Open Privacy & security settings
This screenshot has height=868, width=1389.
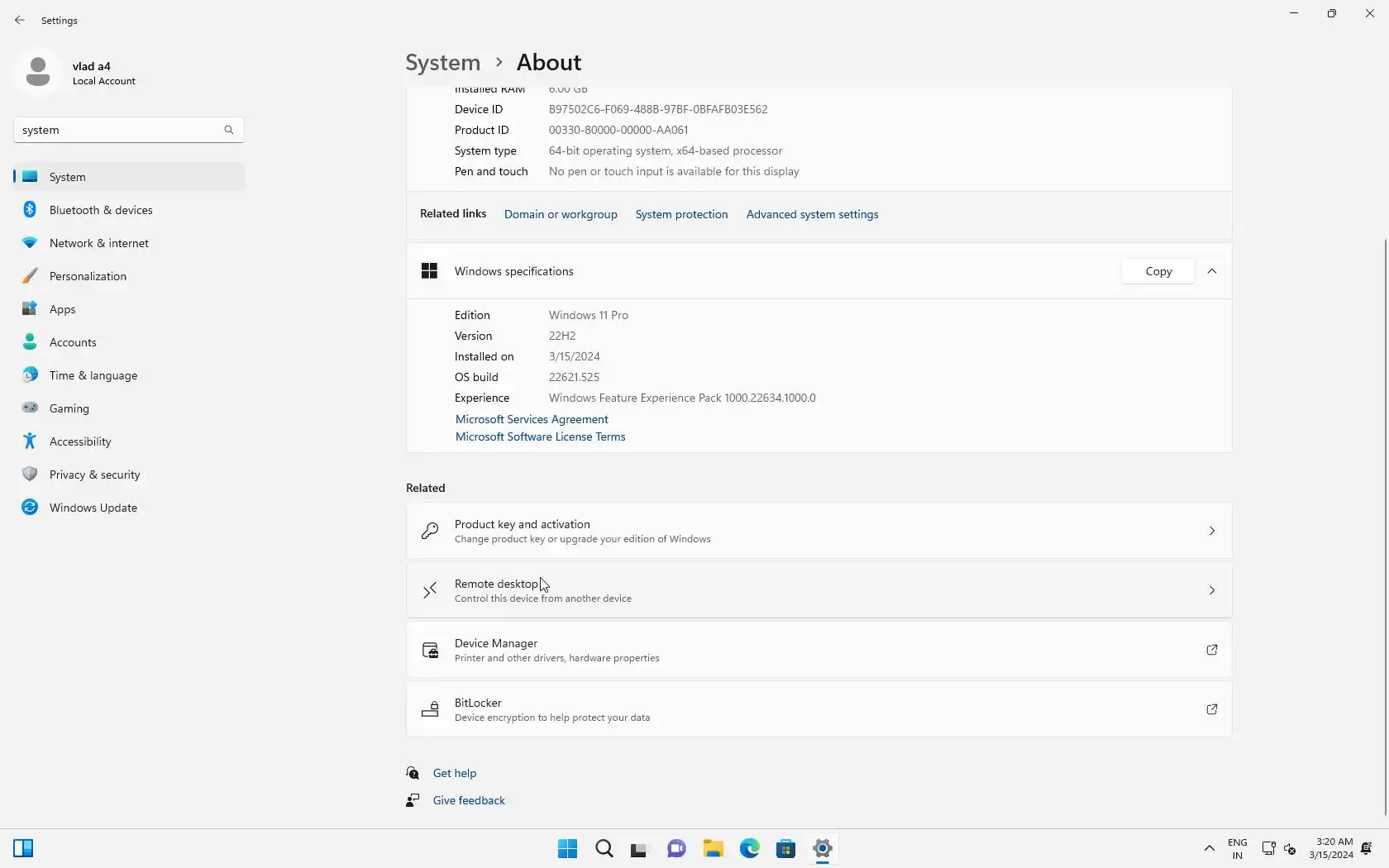click(x=129, y=475)
